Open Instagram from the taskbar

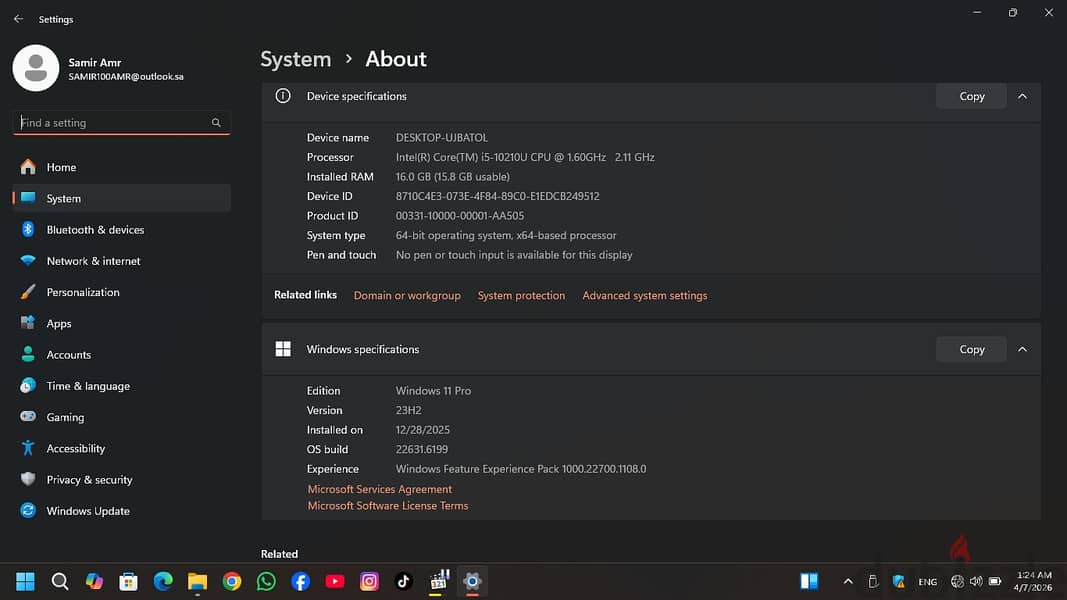370,581
